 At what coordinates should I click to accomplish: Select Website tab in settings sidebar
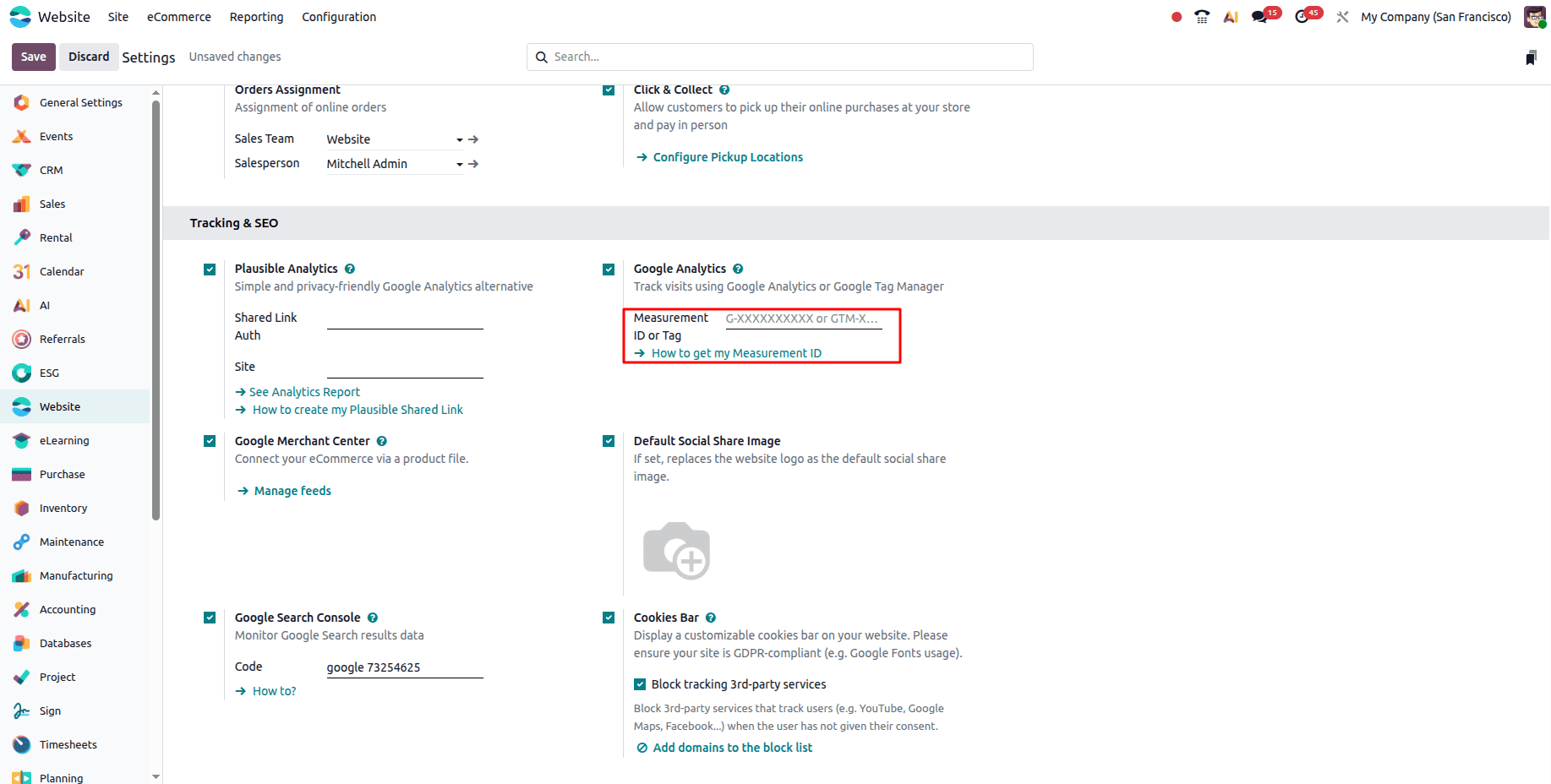click(x=75, y=406)
